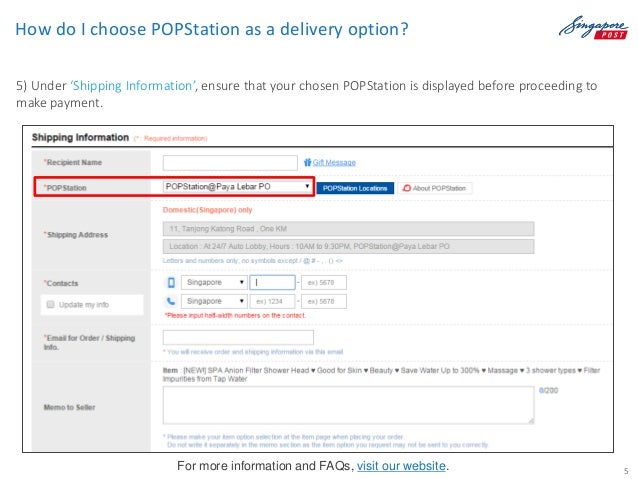Click the telephone handset icon in Contacts
This screenshot has width=638, height=479.
coord(171,301)
